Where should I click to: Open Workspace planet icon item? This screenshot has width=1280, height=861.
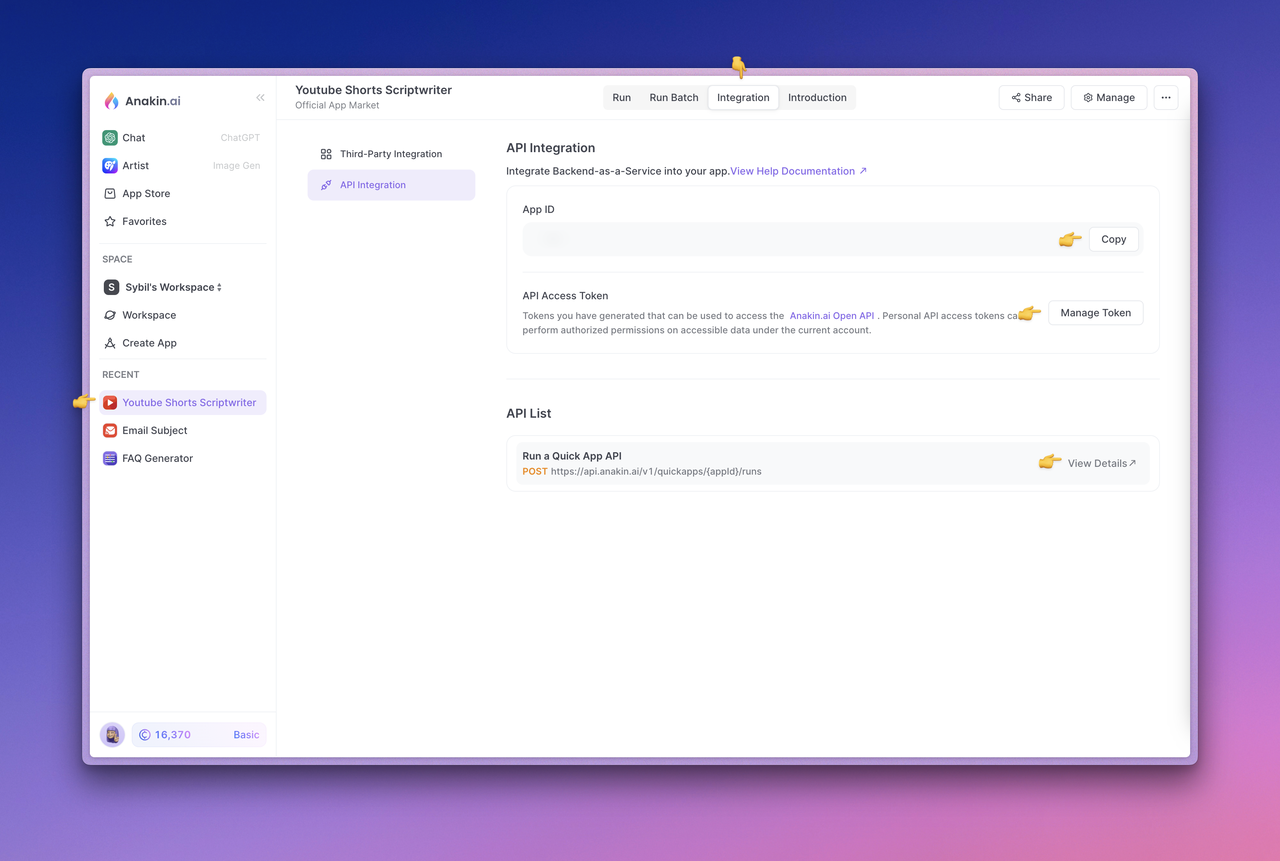(x=149, y=316)
